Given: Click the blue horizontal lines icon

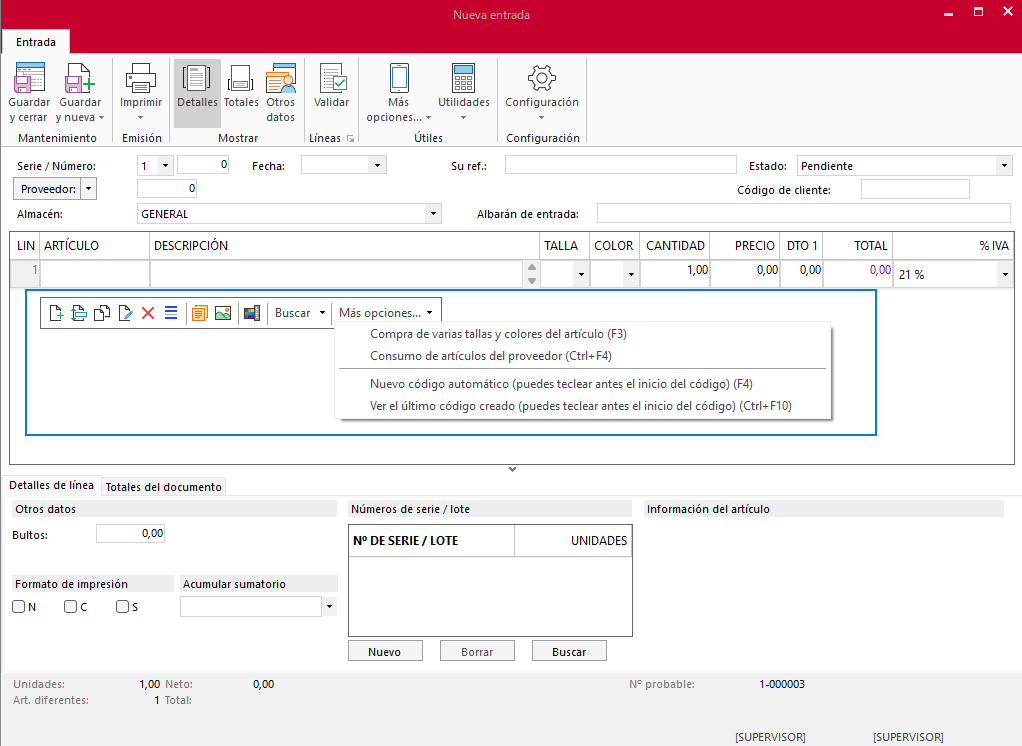Looking at the screenshot, I should coord(171,313).
